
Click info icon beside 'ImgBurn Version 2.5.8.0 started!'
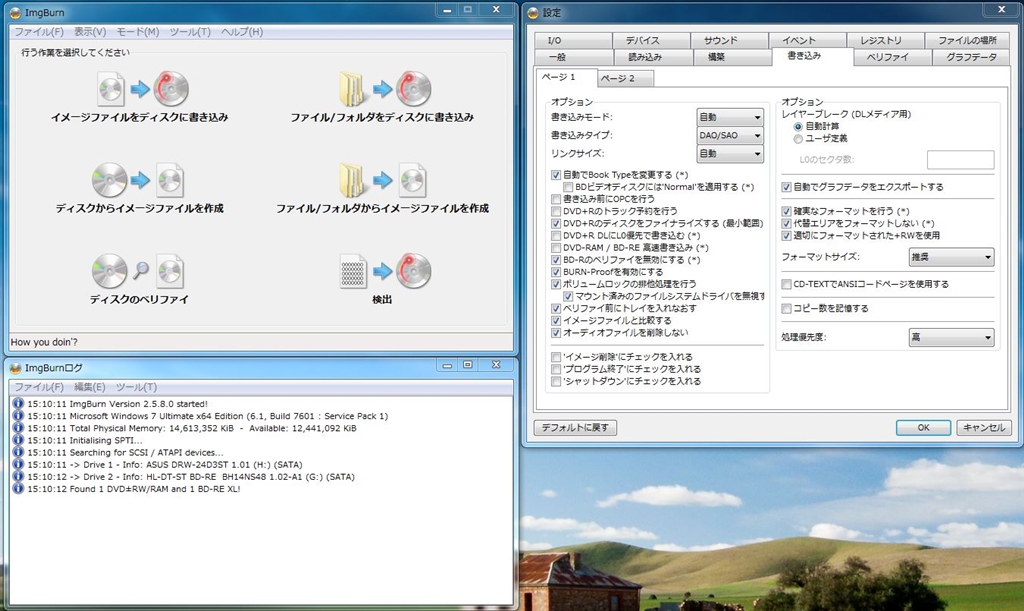[x=18, y=403]
